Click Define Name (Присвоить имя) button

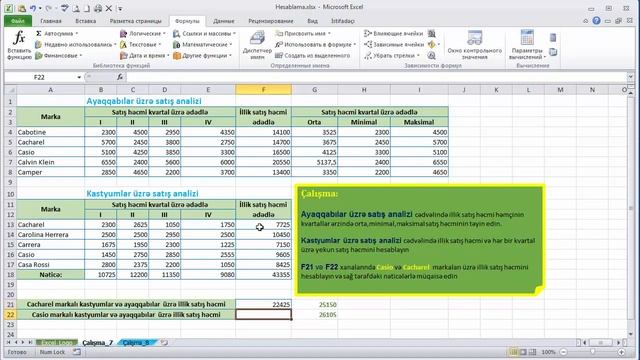(303, 33)
